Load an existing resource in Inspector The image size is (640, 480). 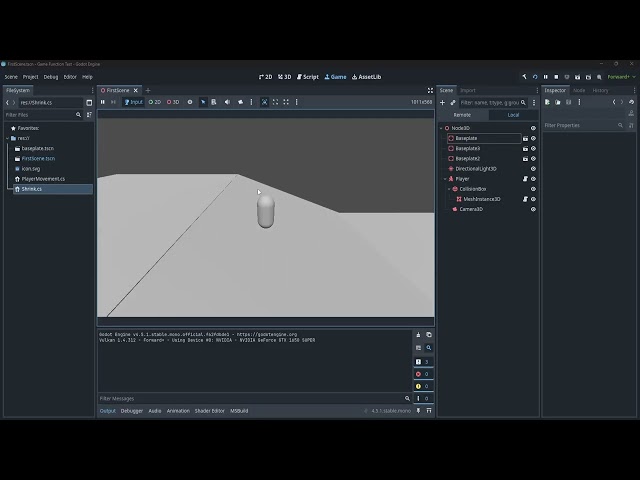click(558, 102)
